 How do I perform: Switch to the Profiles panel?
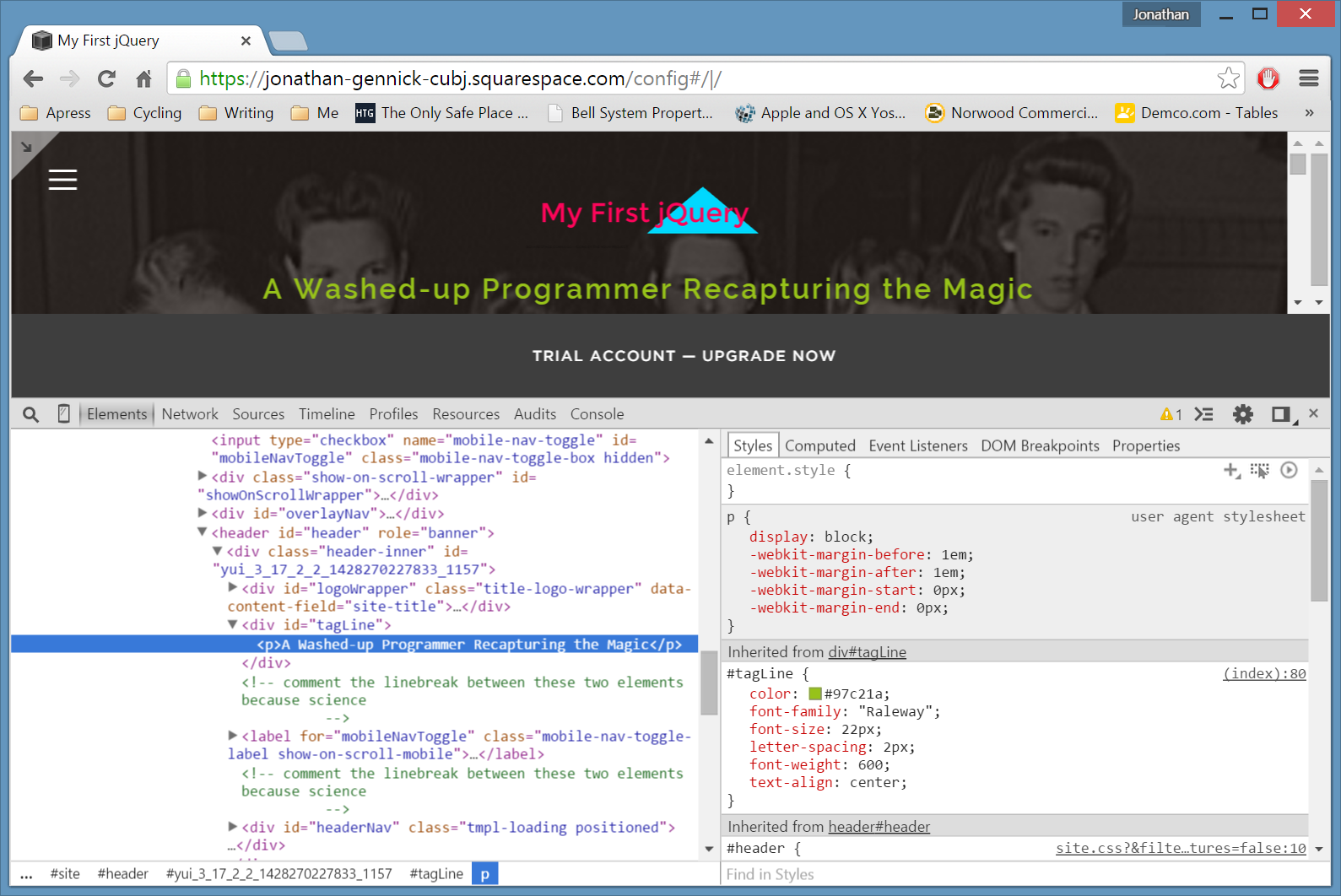[393, 414]
